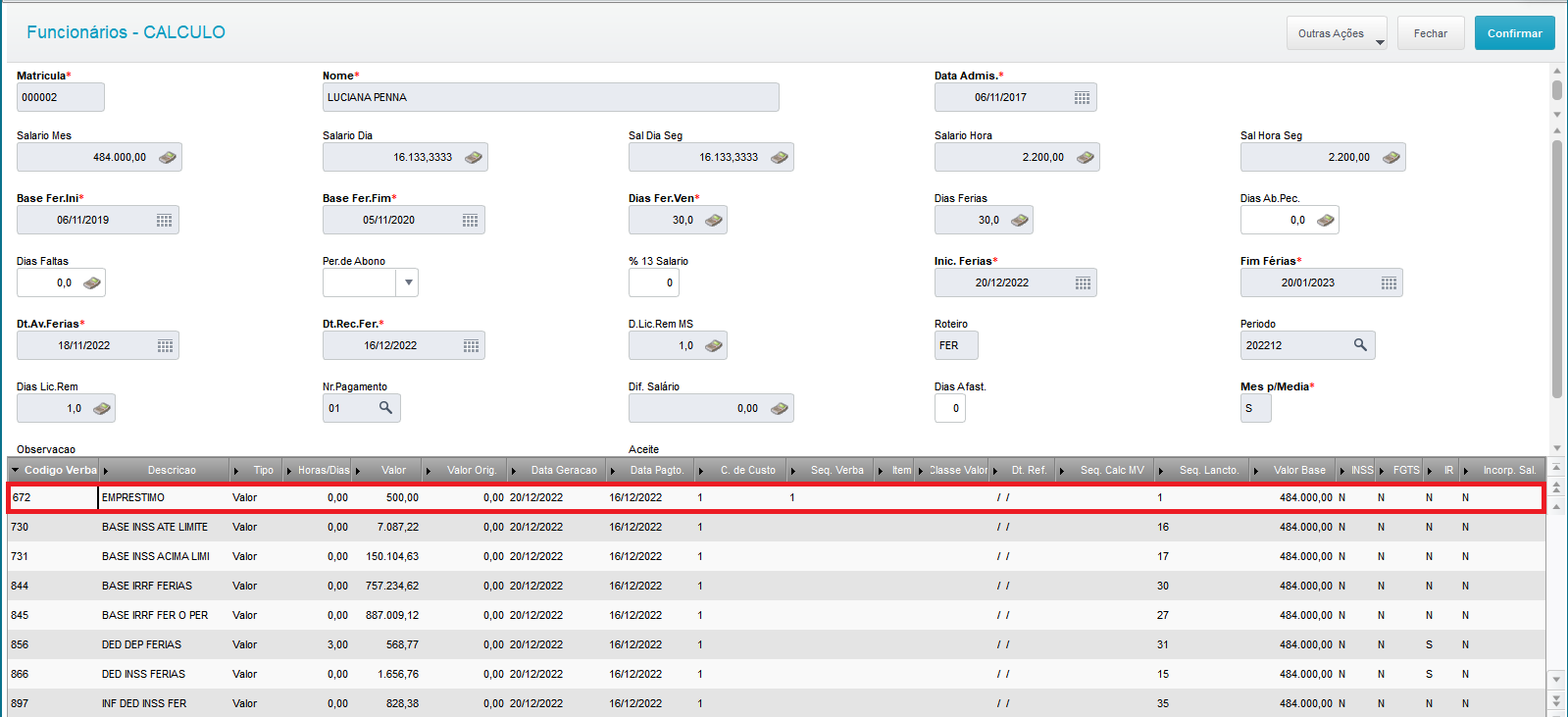Viewport: 1568px width, 717px height.
Task: Click the Mes p/Media field
Action: [x=1256, y=408]
